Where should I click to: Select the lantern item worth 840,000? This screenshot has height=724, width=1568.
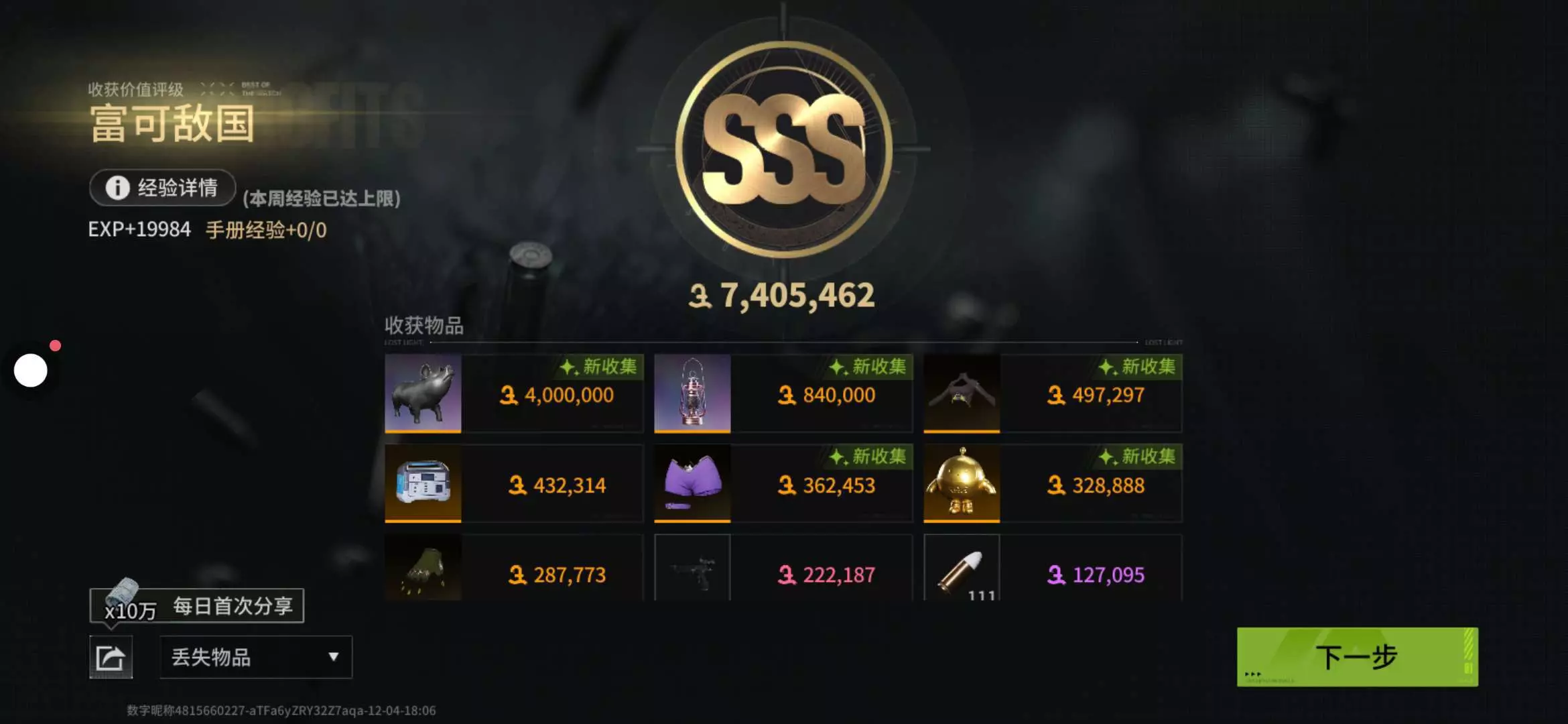click(692, 394)
